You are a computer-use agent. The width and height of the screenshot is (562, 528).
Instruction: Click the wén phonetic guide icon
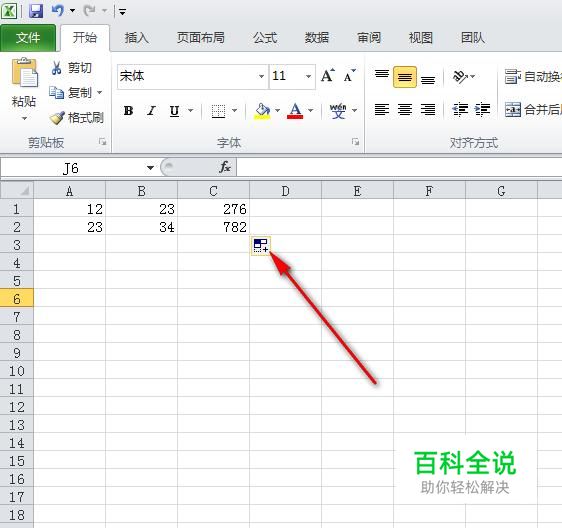(338, 111)
